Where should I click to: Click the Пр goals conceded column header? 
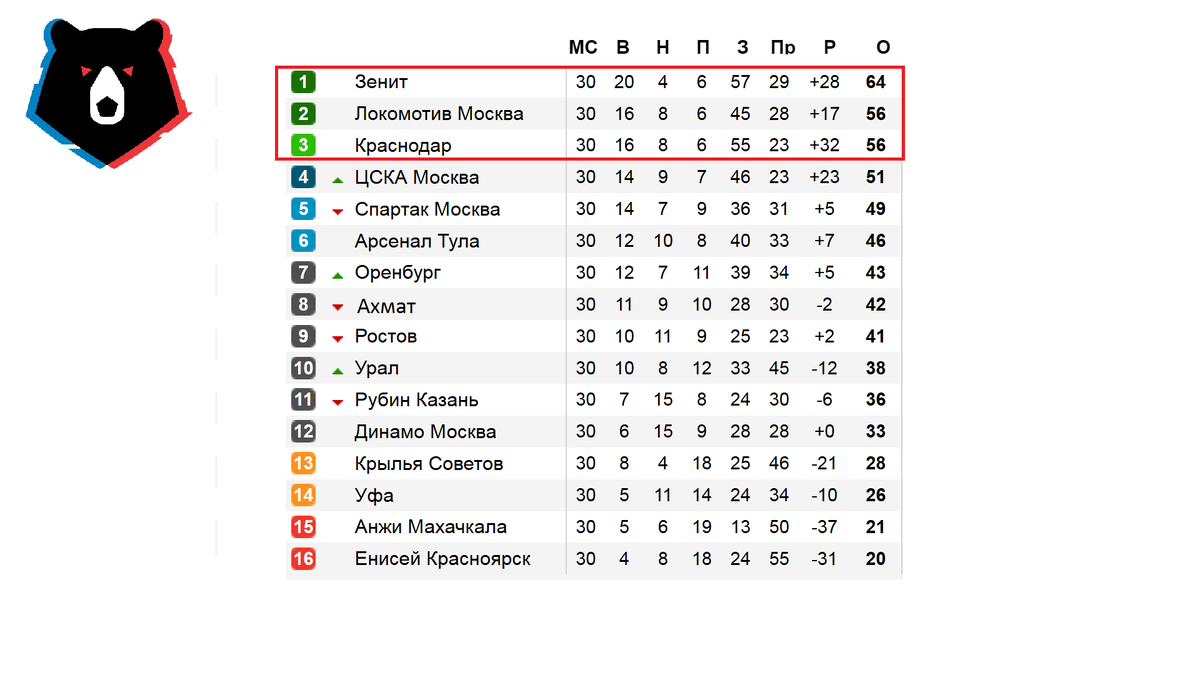783,47
